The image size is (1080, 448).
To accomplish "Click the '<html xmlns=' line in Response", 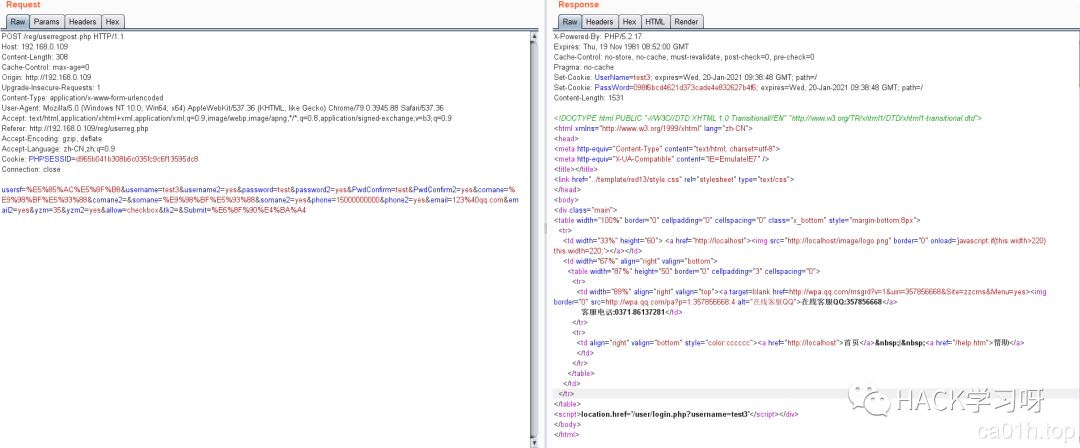I will [x=653, y=128].
